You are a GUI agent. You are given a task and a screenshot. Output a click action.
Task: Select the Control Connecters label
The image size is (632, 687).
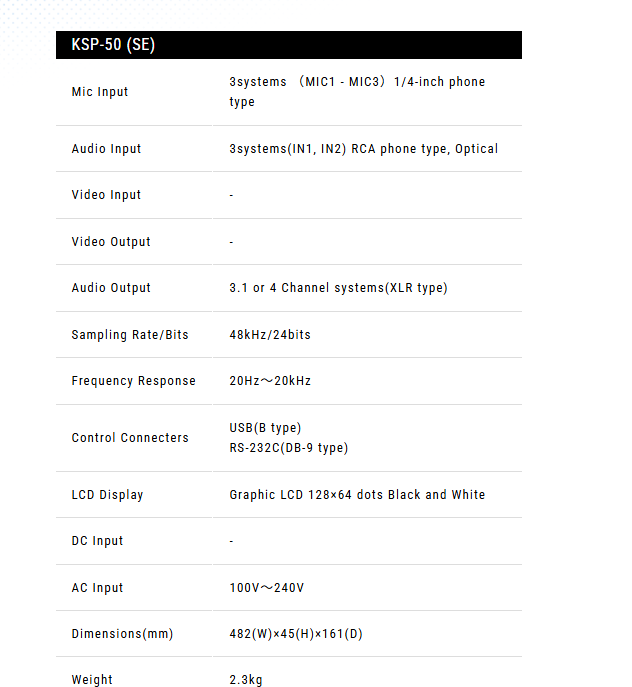click(x=130, y=438)
